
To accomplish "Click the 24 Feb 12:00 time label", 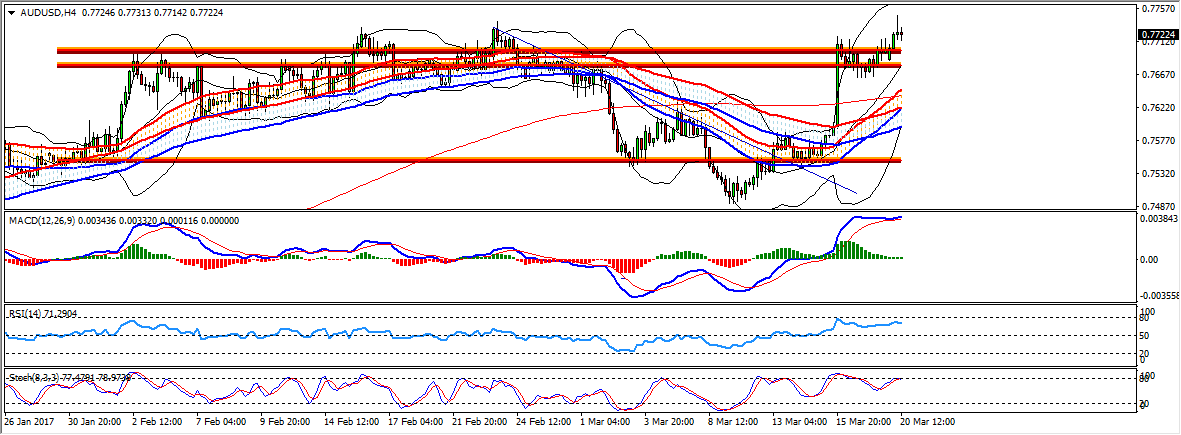I will (x=542, y=422).
